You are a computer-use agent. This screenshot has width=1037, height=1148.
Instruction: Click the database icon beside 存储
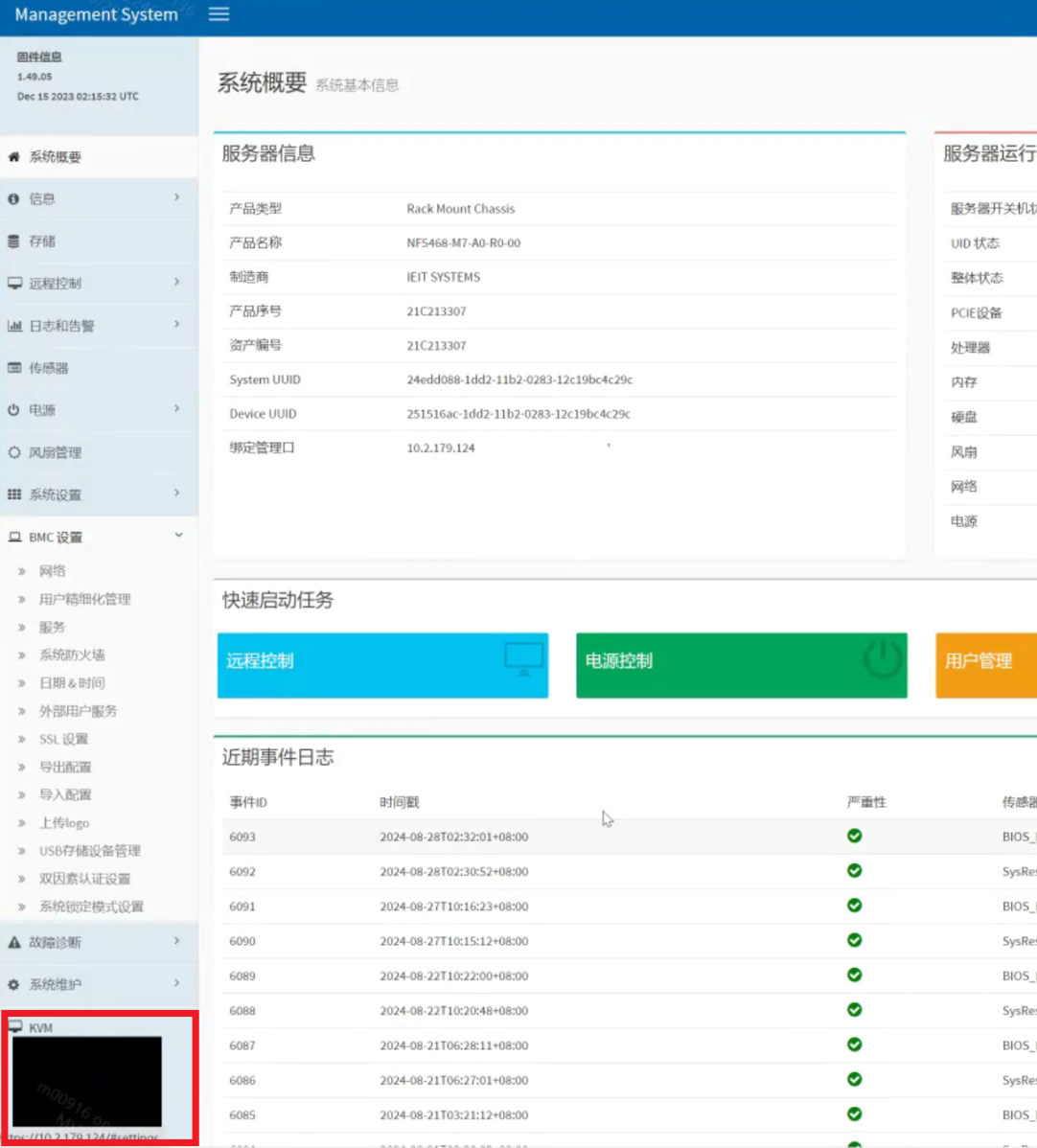click(14, 241)
